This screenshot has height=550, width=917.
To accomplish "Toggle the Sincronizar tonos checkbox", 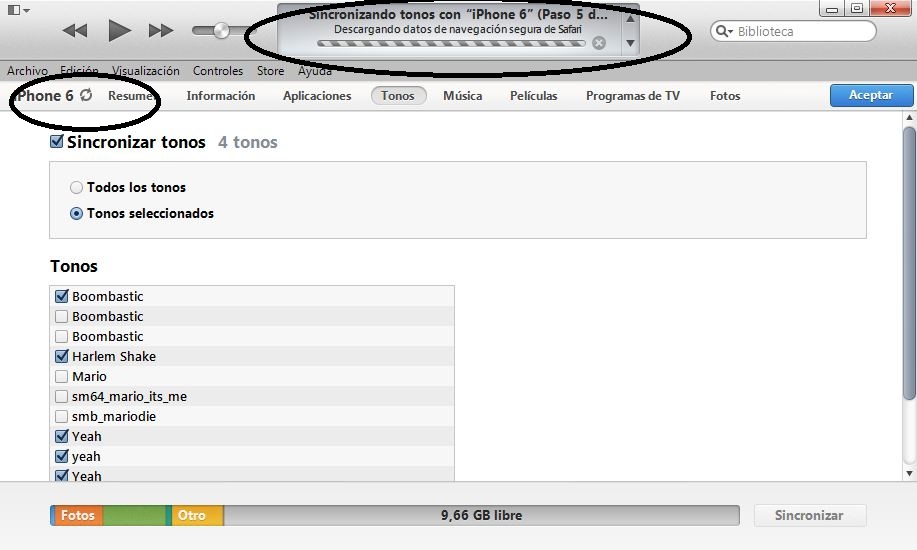I will (57, 142).
